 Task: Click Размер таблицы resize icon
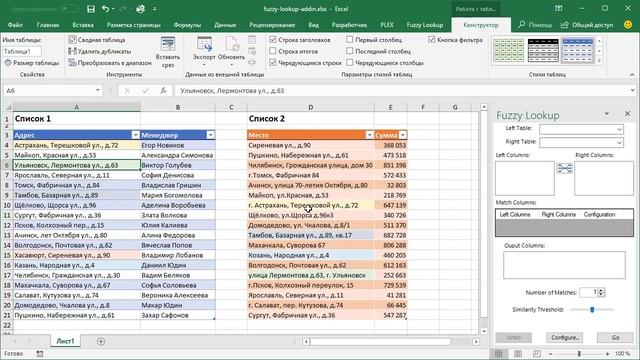click(8, 63)
